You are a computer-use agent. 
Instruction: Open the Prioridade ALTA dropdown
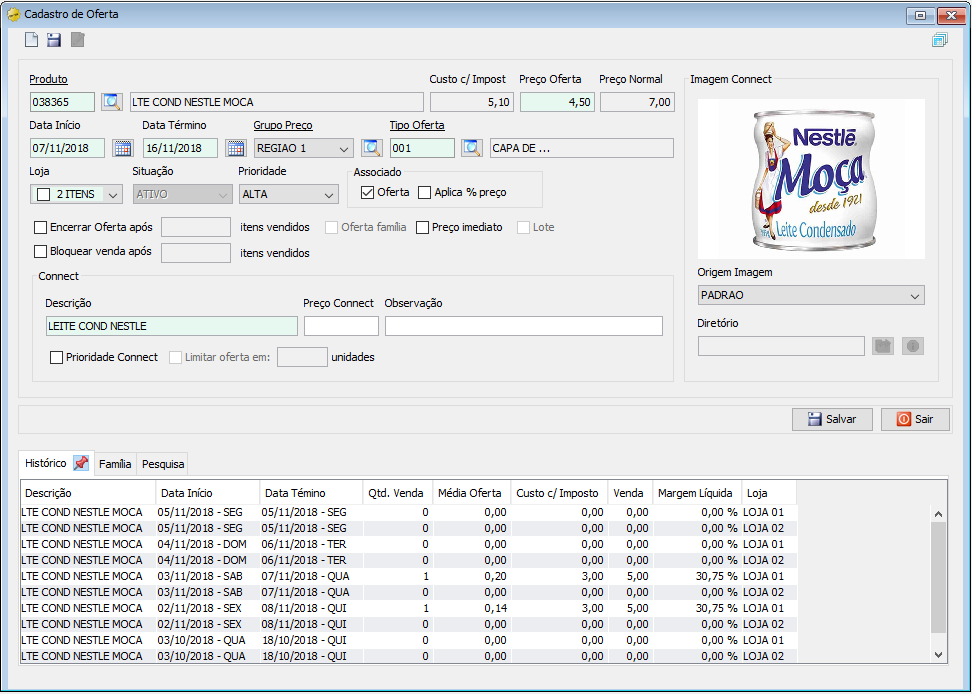click(289, 195)
